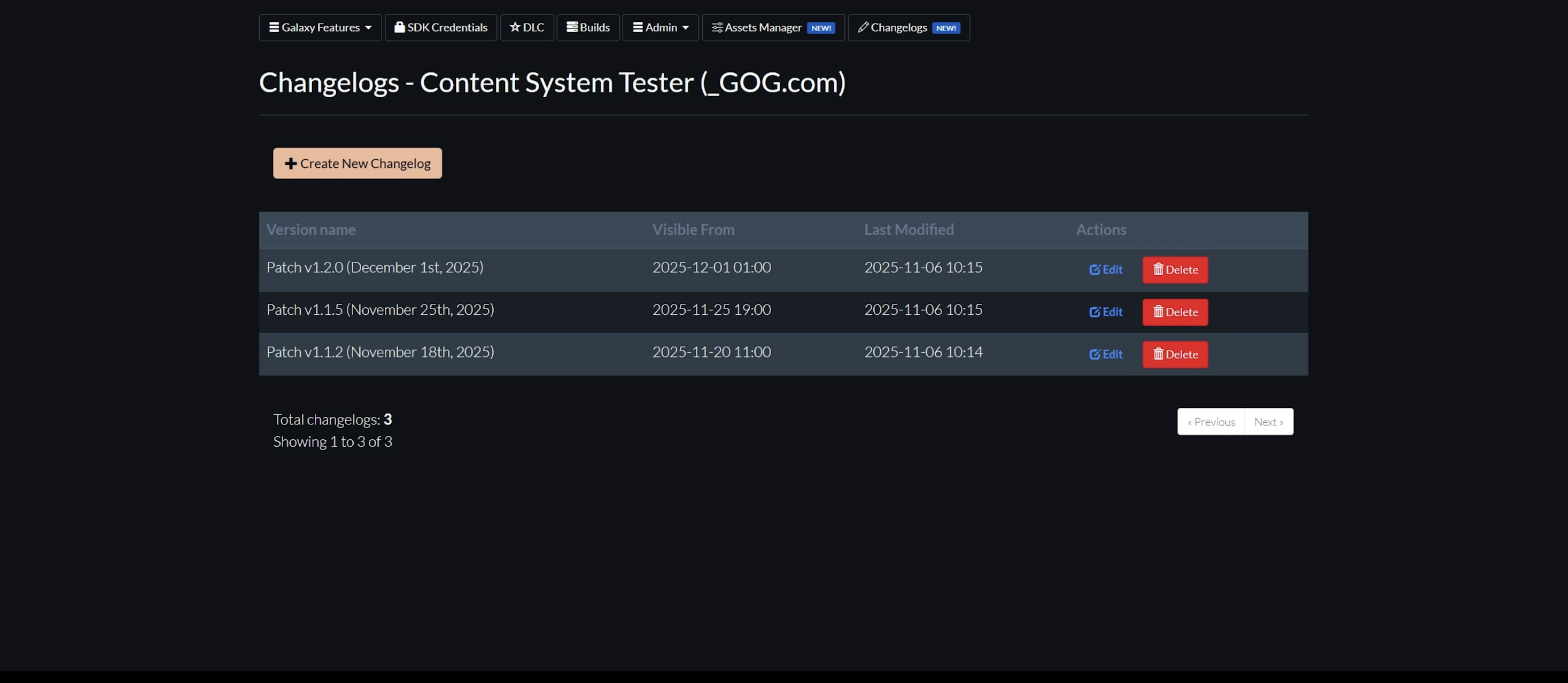The image size is (1568, 683).
Task: Click the lock icon beside SDK Credentials
Action: (399, 27)
